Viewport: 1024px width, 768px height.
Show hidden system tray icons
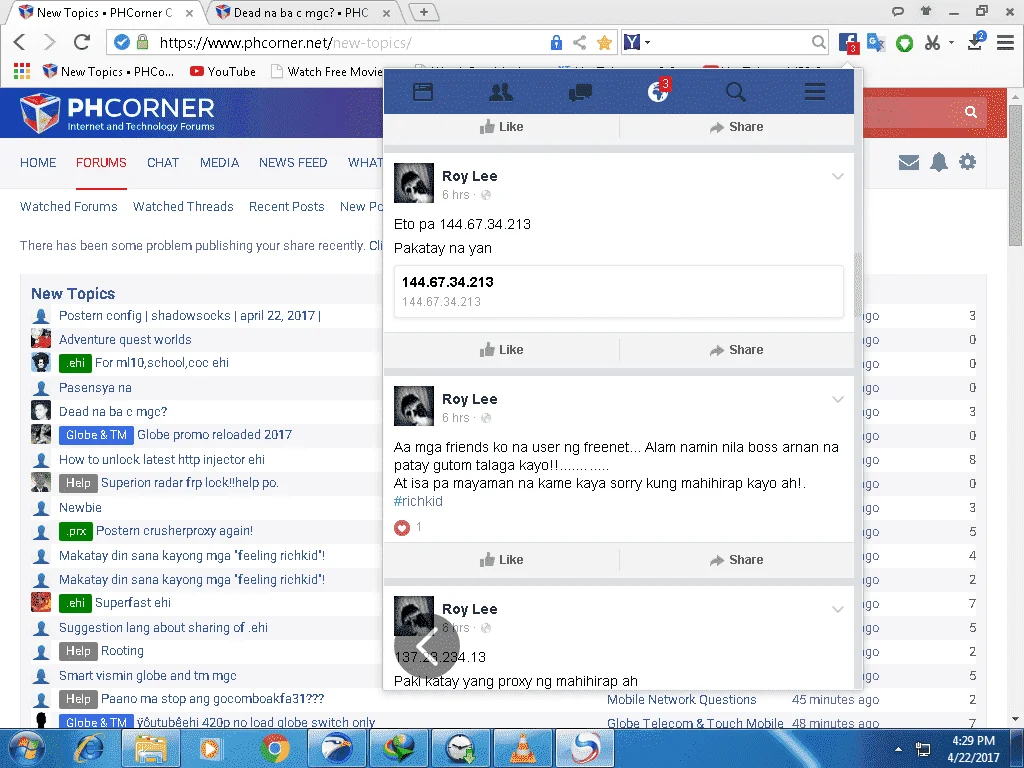tap(898, 749)
